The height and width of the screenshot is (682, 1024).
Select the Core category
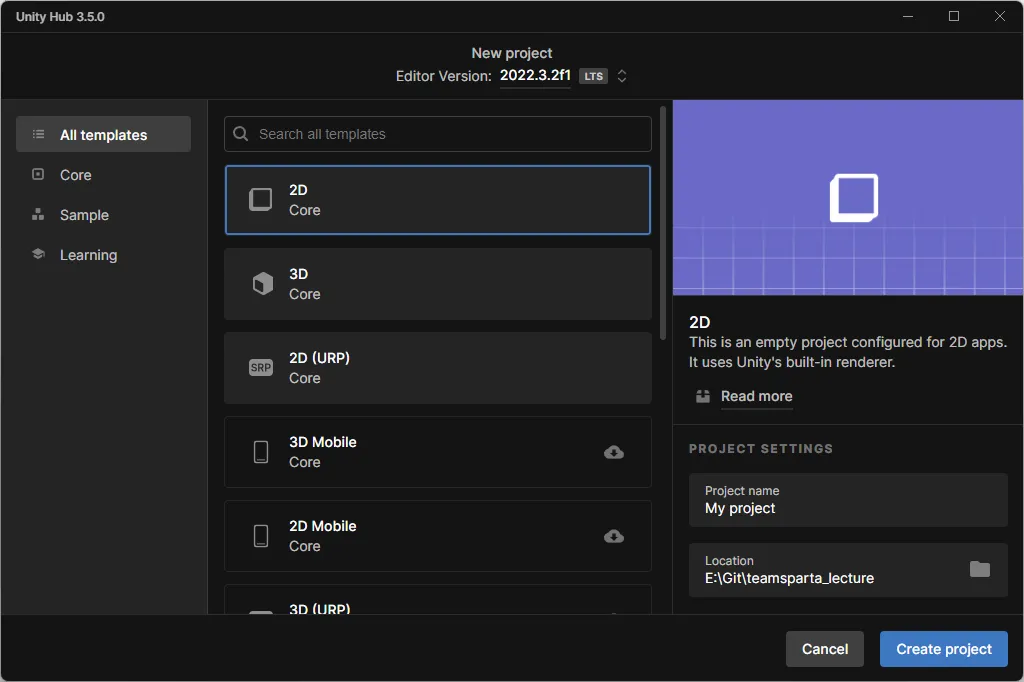103,174
